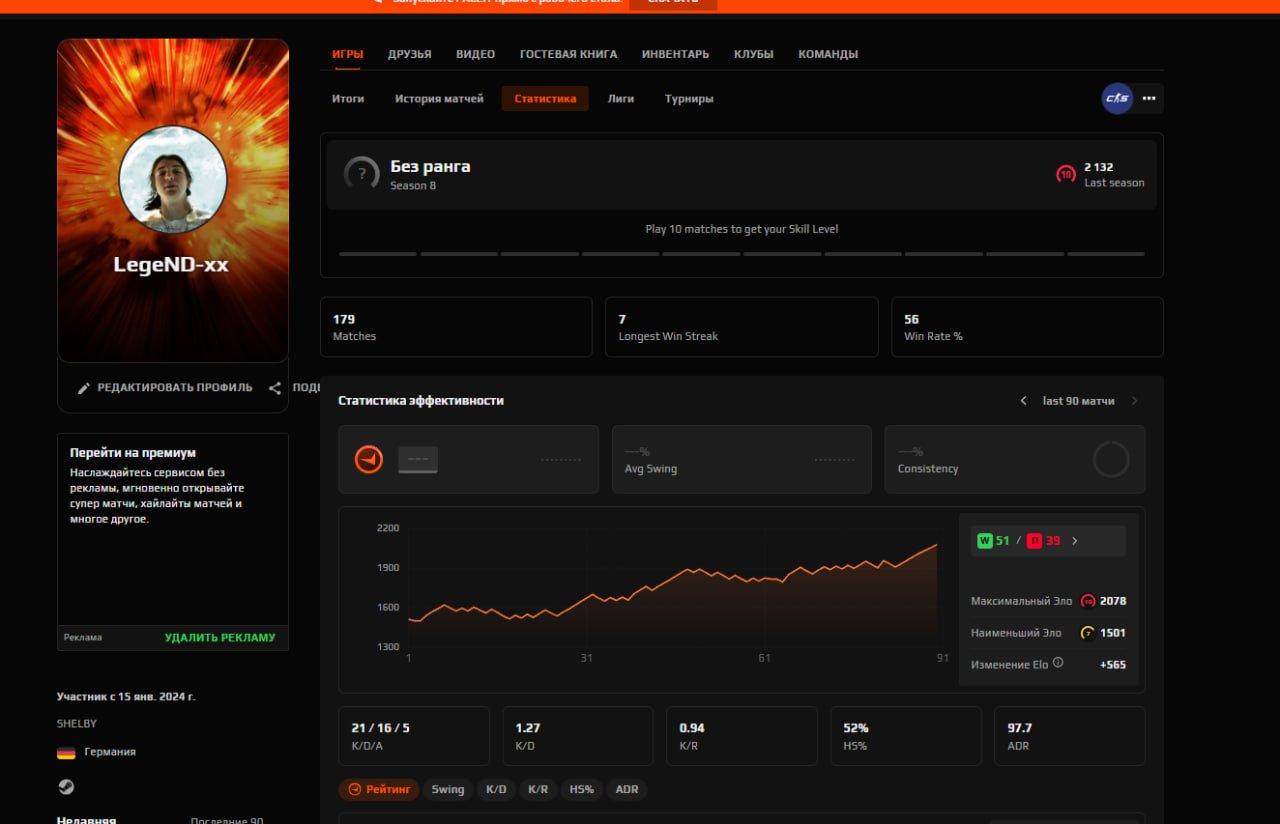Click the Без ранга rank title

click(x=430, y=167)
